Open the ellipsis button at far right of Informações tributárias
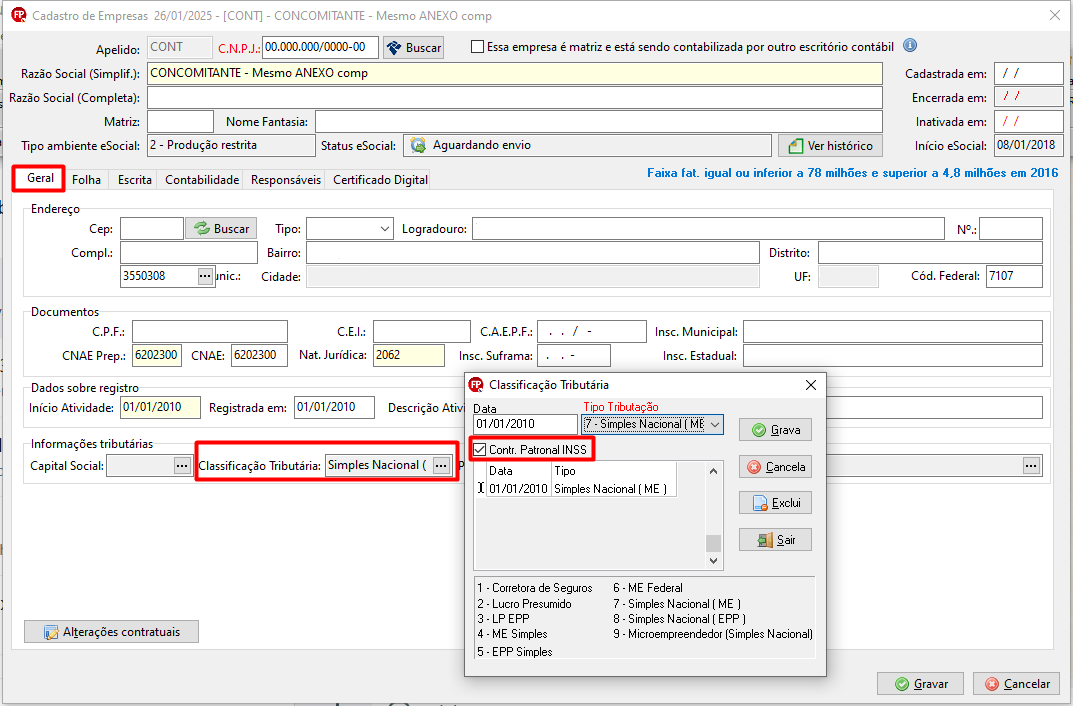The image size is (1073, 706). click(x=1031, y=466)
